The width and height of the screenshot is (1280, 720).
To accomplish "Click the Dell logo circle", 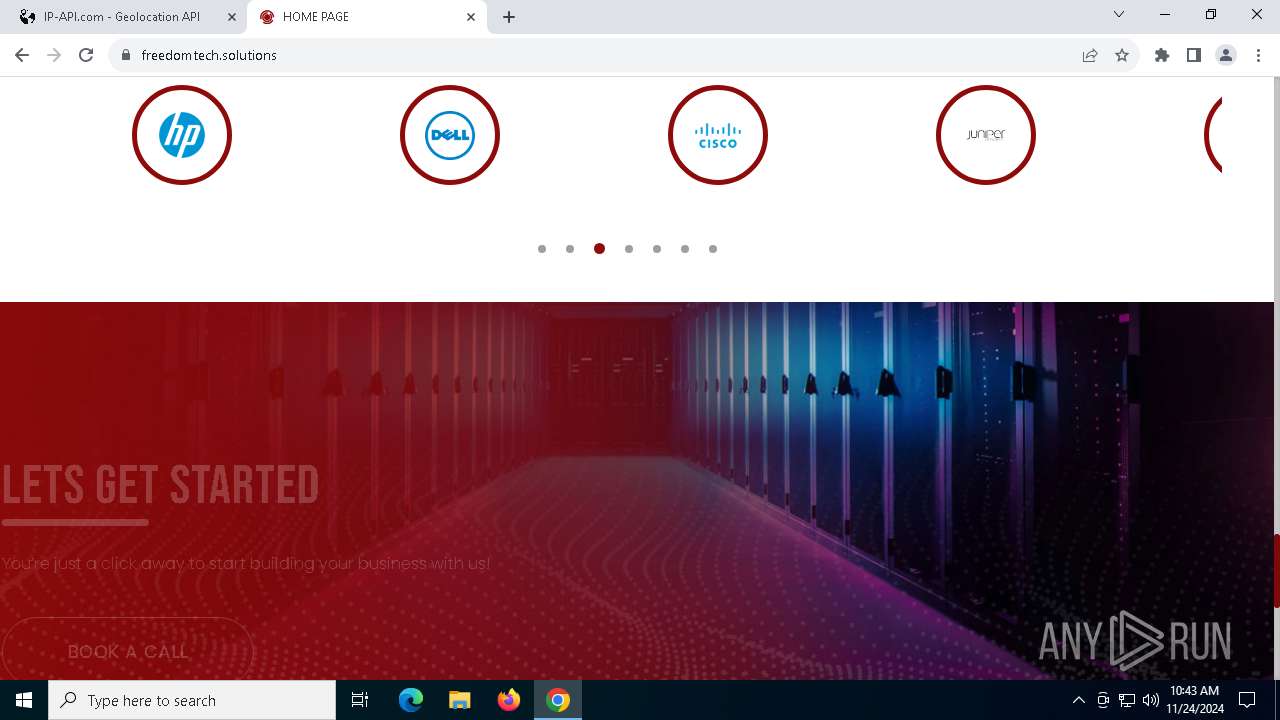I will (450, 135).
